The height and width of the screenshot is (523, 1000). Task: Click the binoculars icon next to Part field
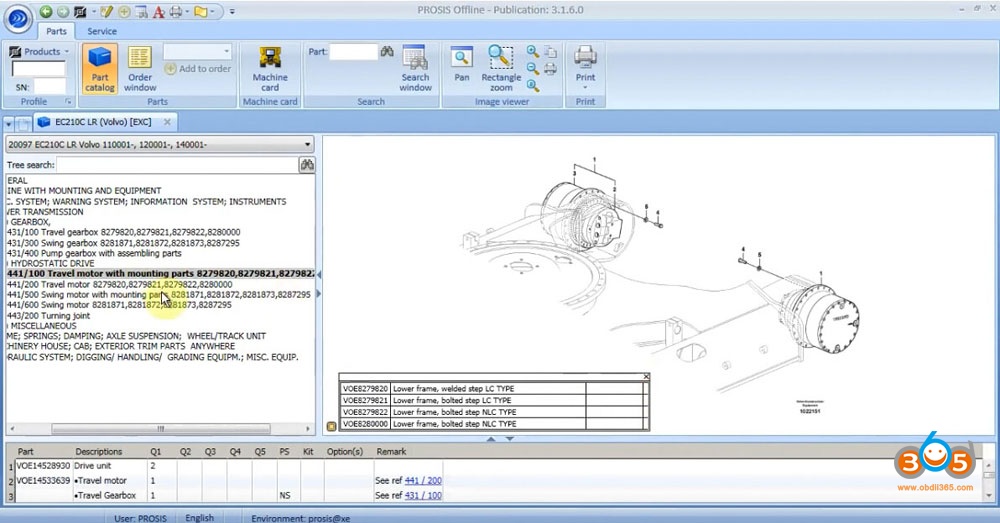[x=388, y=51]
